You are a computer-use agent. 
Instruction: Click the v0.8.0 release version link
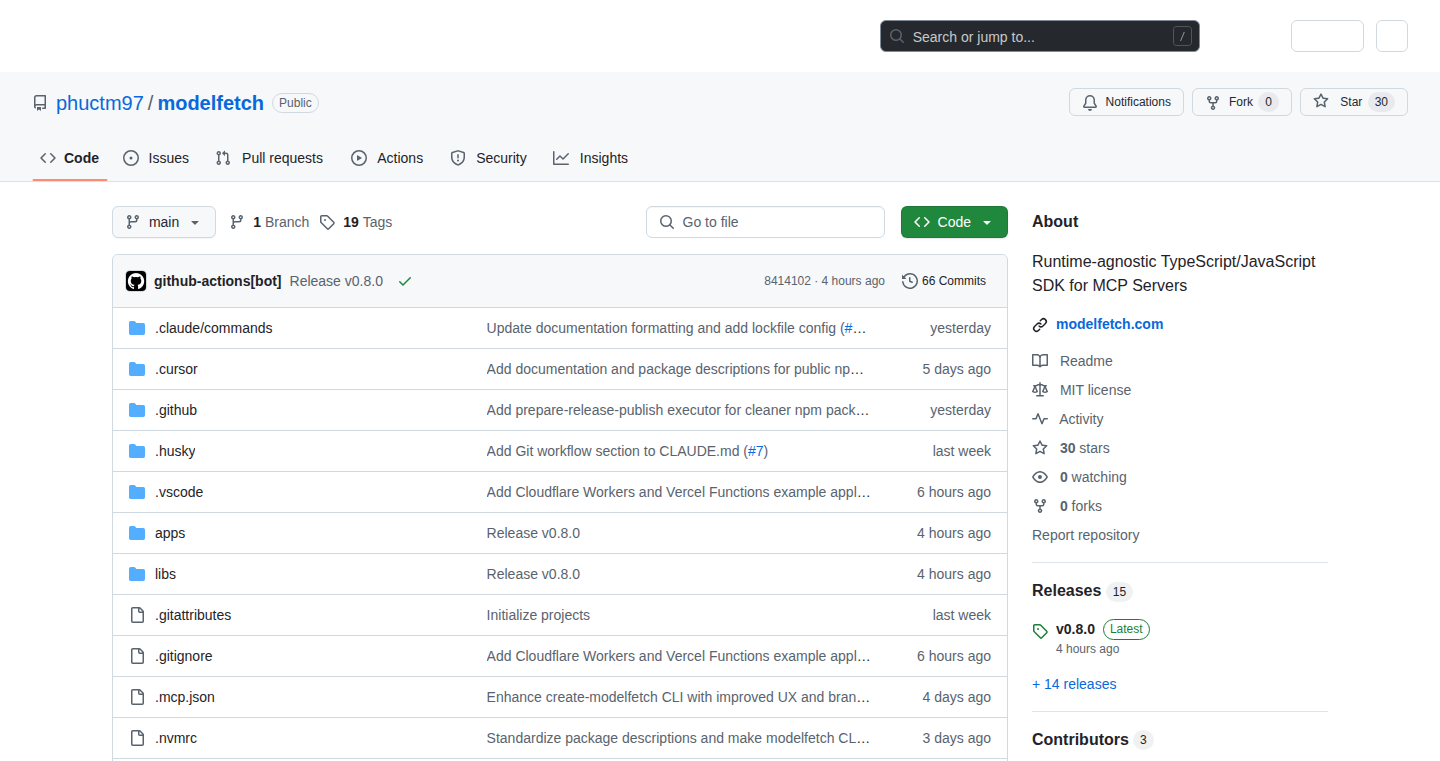(1075, 629)
